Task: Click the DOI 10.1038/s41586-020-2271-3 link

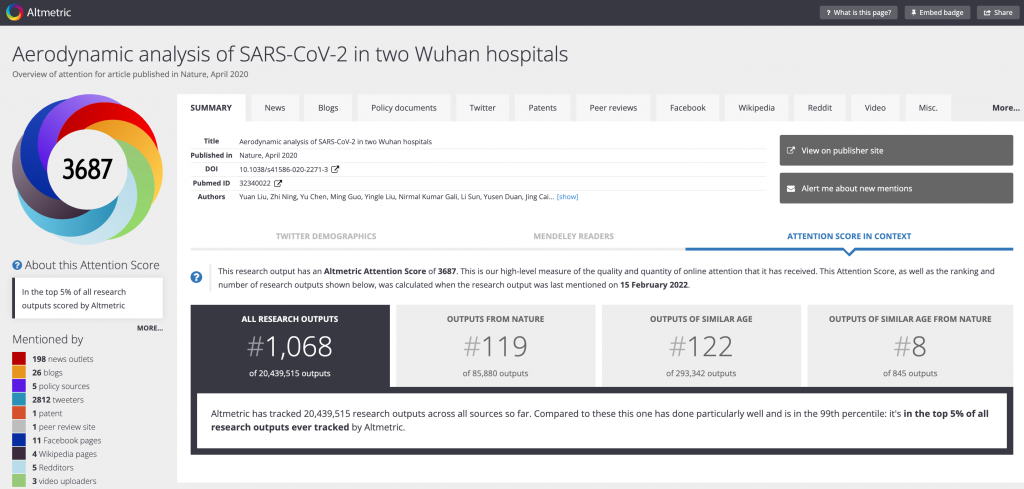Action: 283,169
